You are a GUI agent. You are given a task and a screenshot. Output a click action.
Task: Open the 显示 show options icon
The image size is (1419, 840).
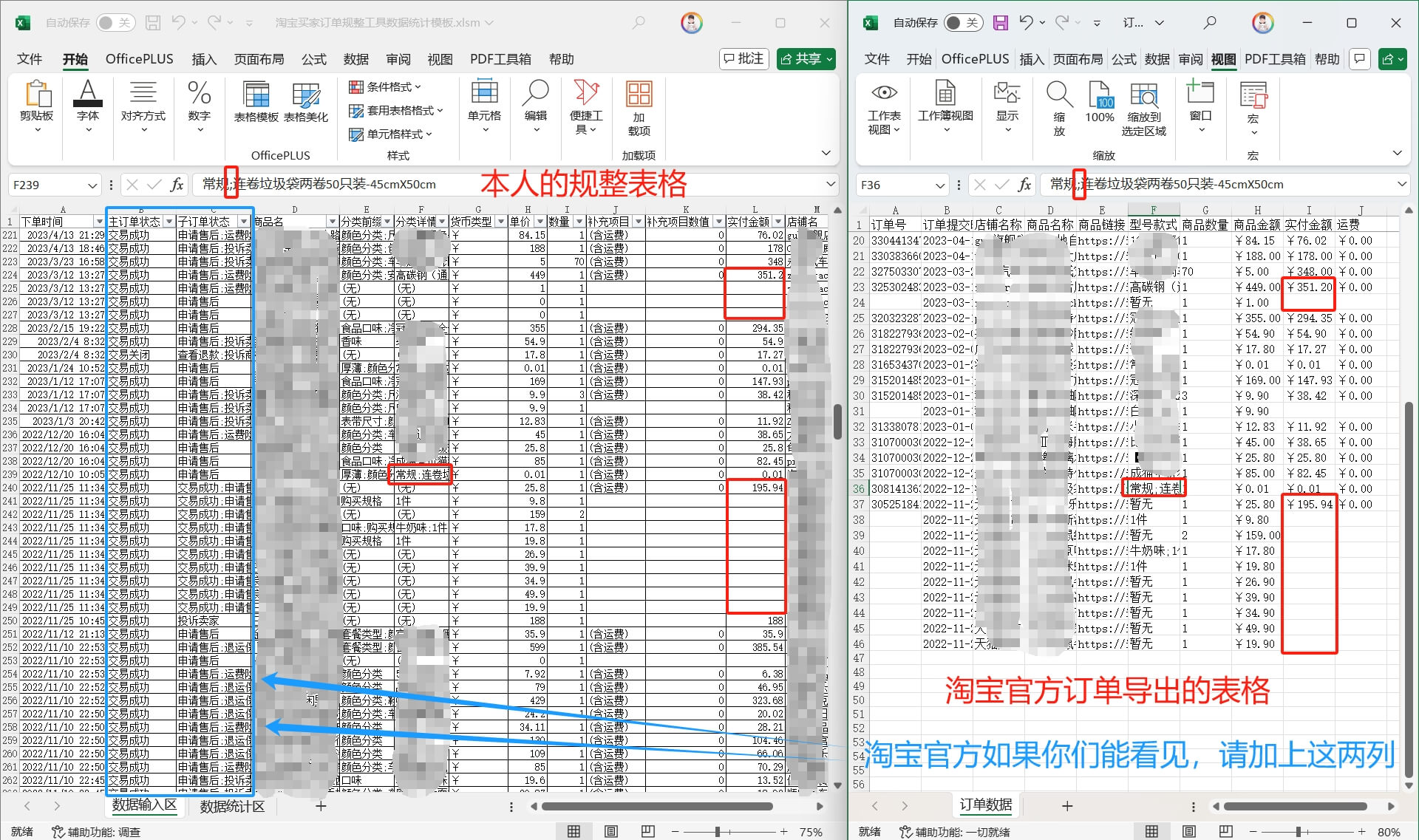1007,107
